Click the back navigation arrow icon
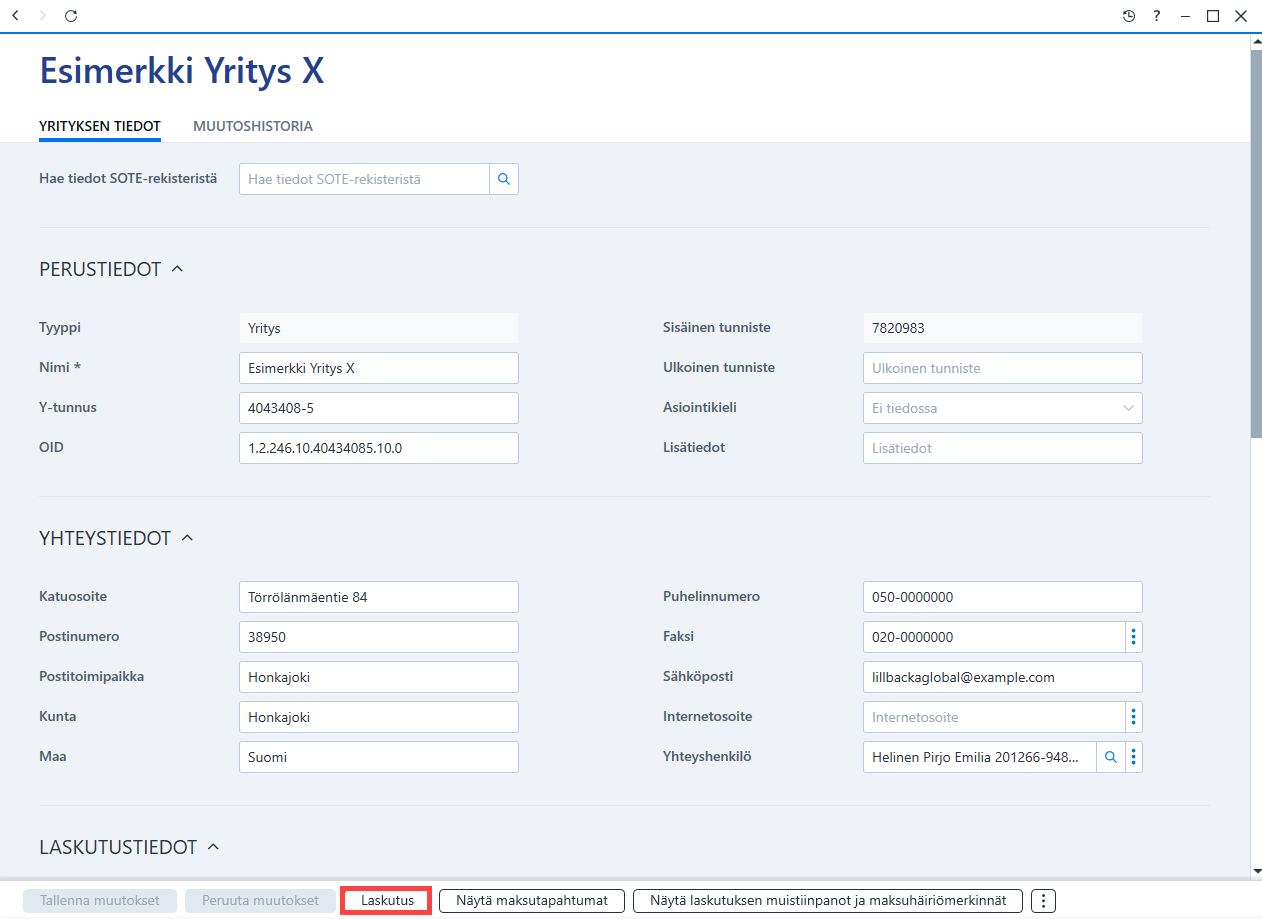Viewport: 1262px width, 919px height. pos(15,16)
